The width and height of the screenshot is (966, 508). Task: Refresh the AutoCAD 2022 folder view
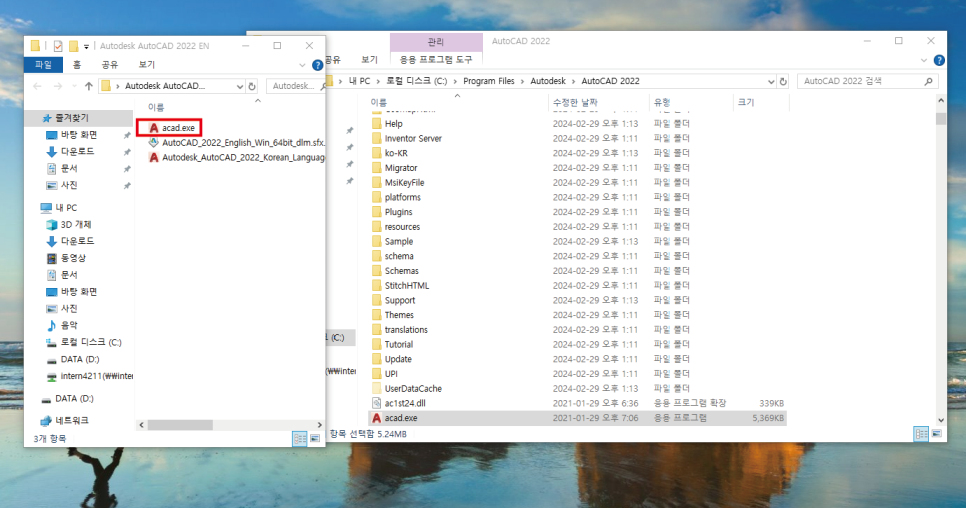click(x=783, y=81)
